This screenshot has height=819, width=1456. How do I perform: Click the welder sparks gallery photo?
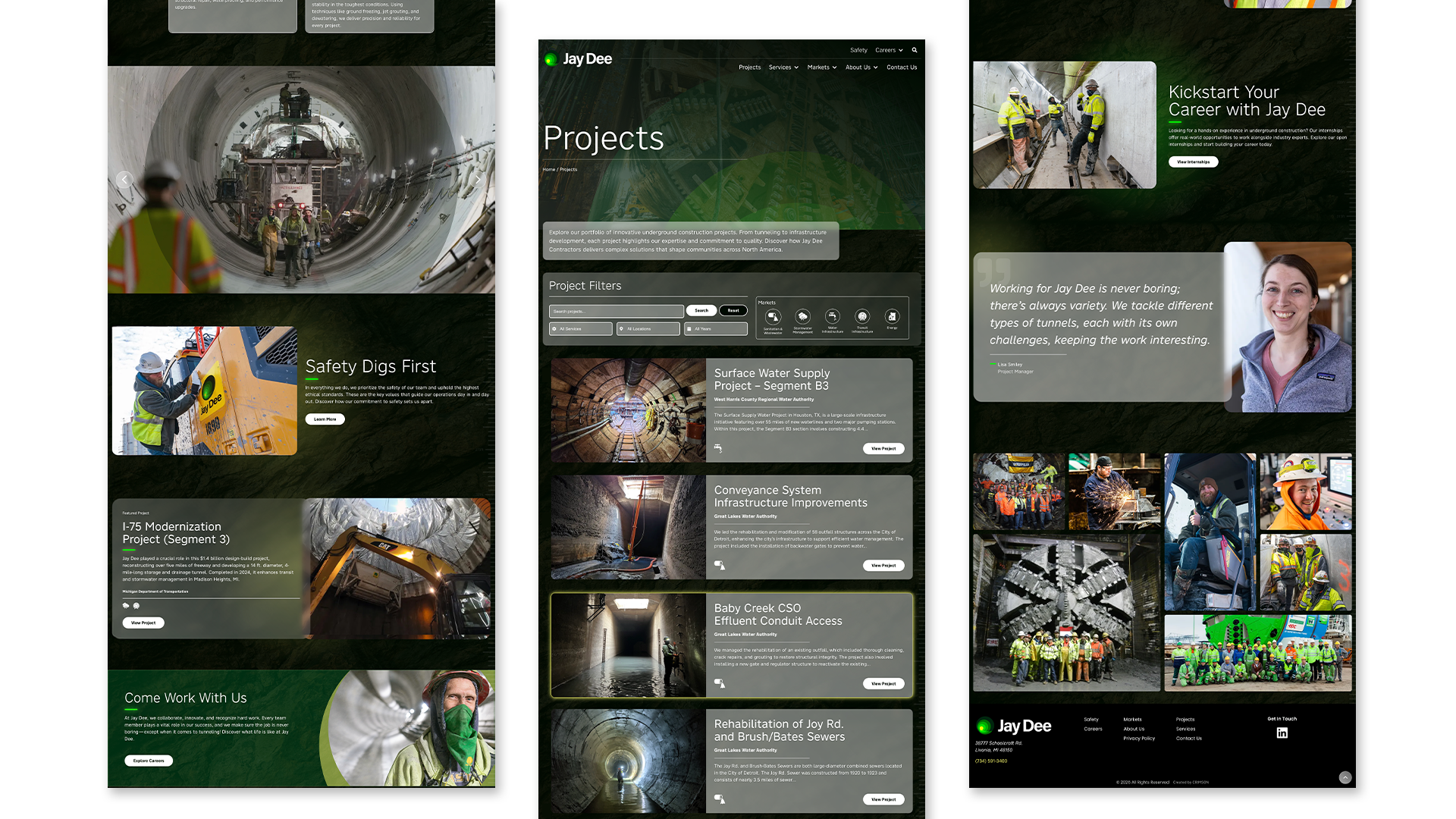point(1114,491)
